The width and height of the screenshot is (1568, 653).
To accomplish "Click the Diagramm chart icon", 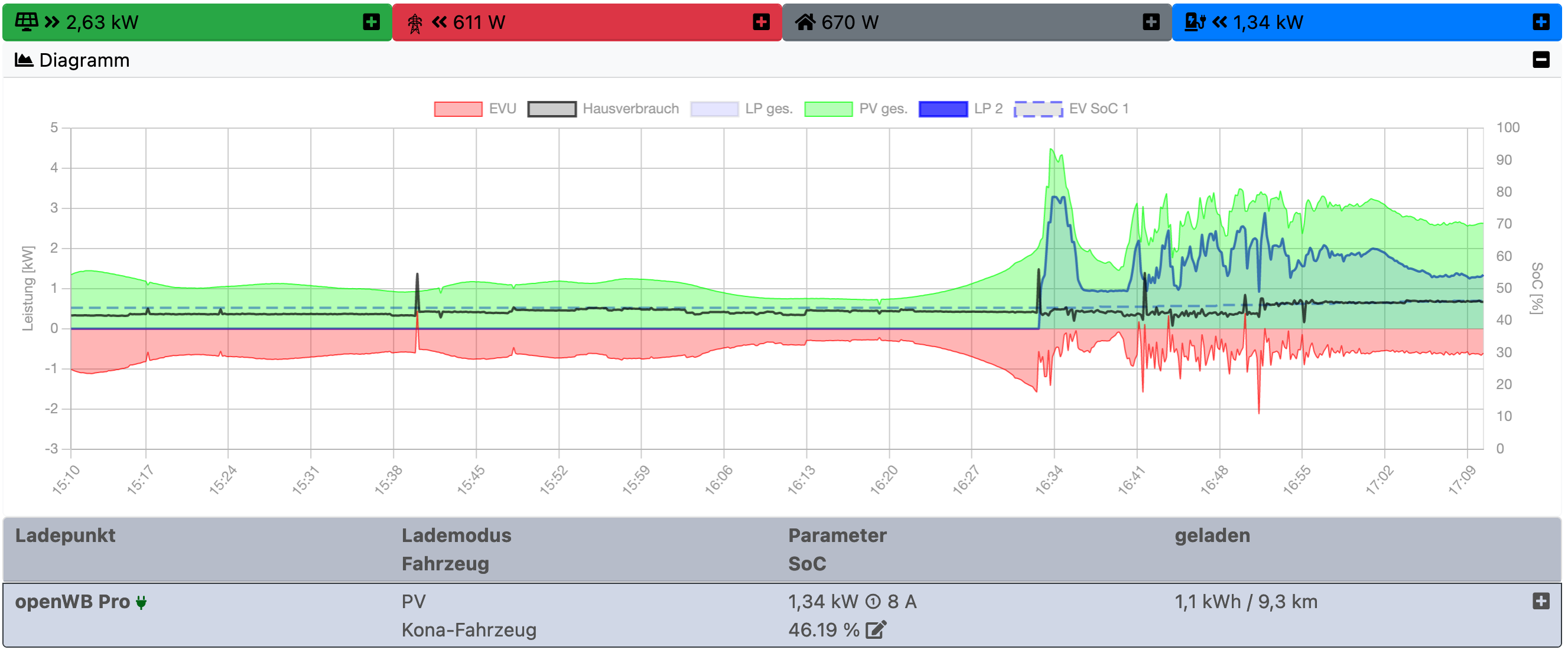I will click(x=24, y=60).
